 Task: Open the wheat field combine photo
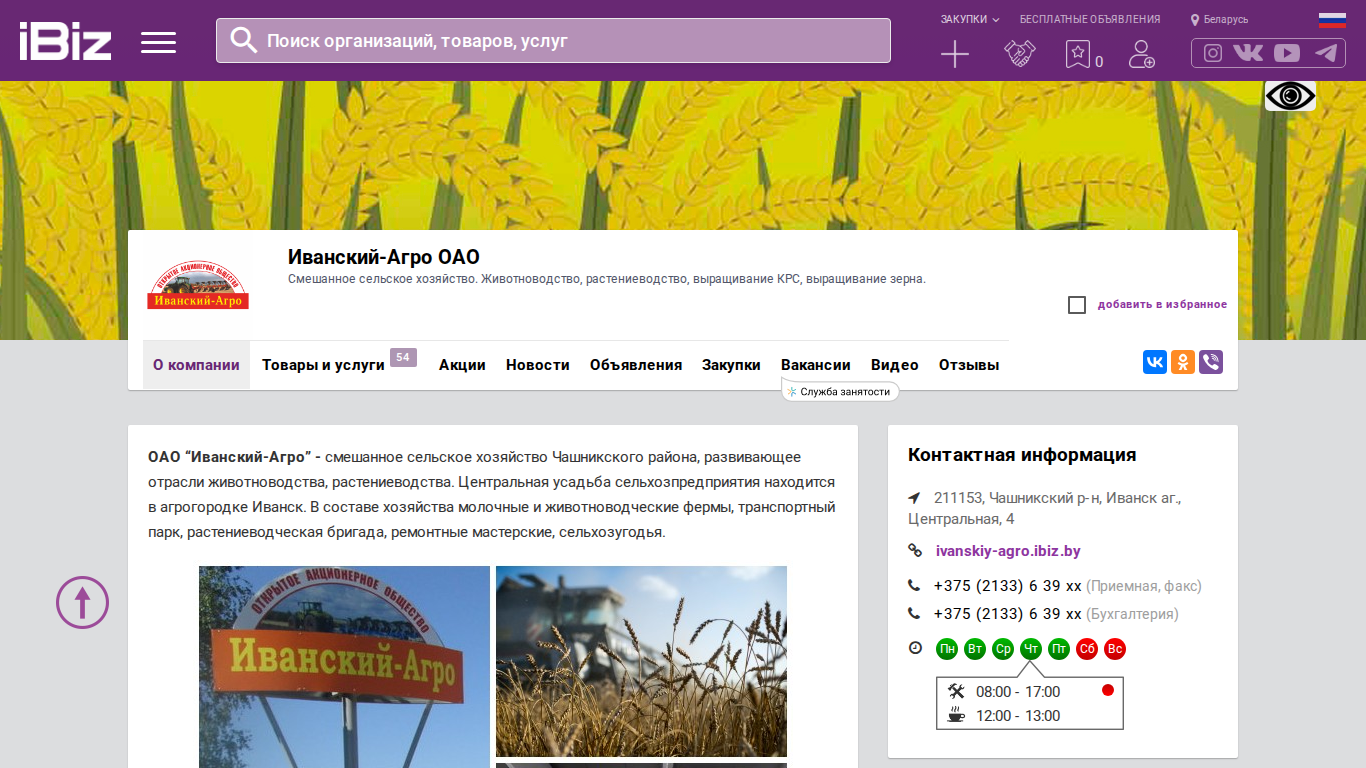point(641,661)
